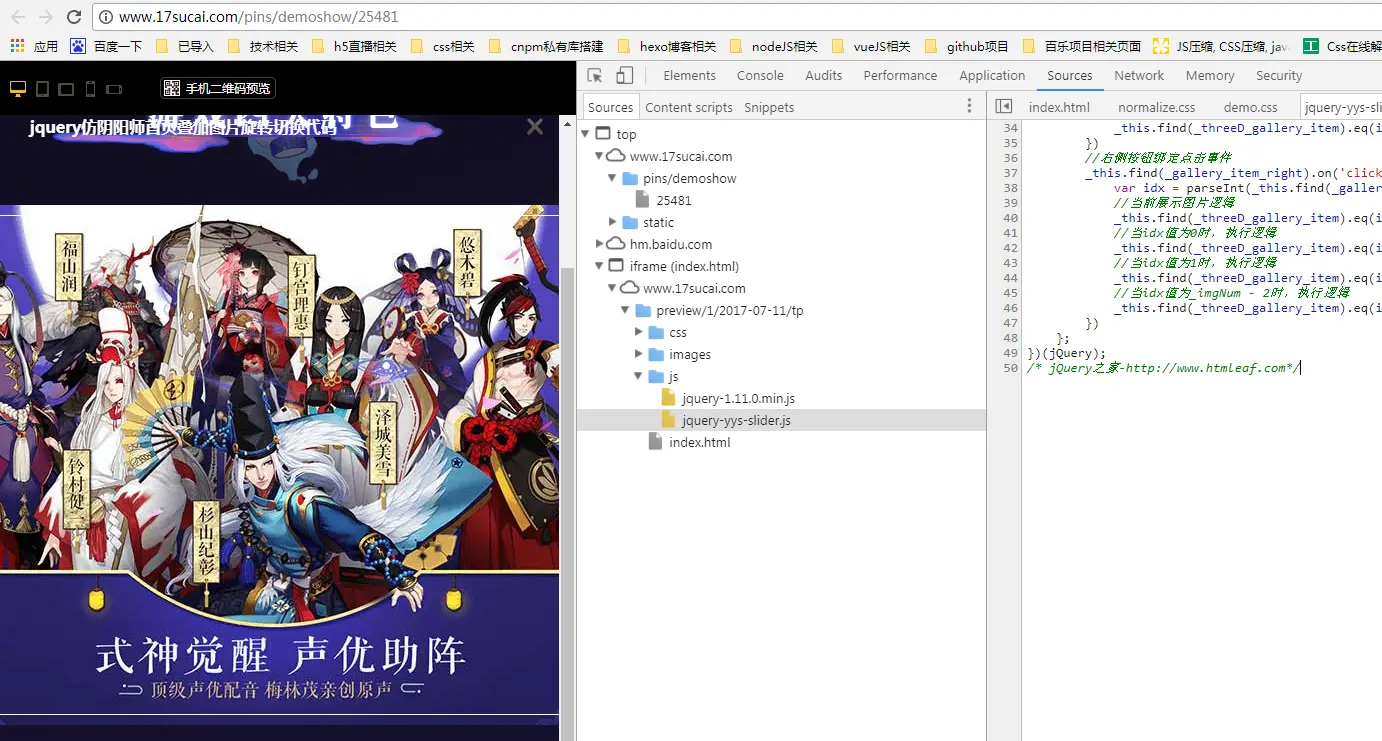Switch to the Performance tab
This screenshot has width=1382, height=741.
click(901, 75)
